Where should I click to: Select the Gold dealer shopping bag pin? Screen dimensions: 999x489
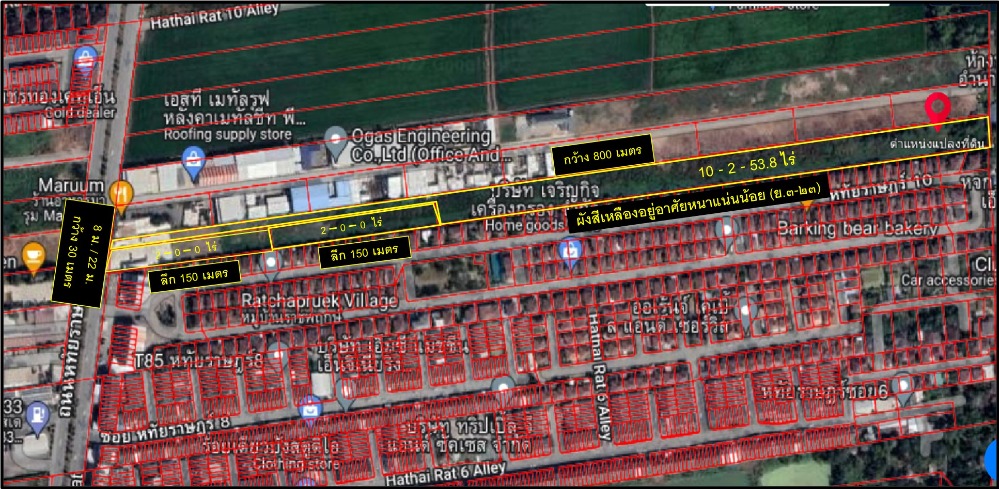[86, 58]
